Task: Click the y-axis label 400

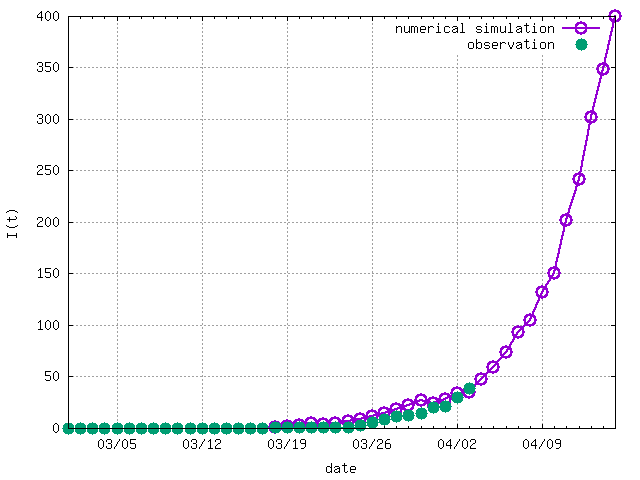Action: tap(48, 16)
